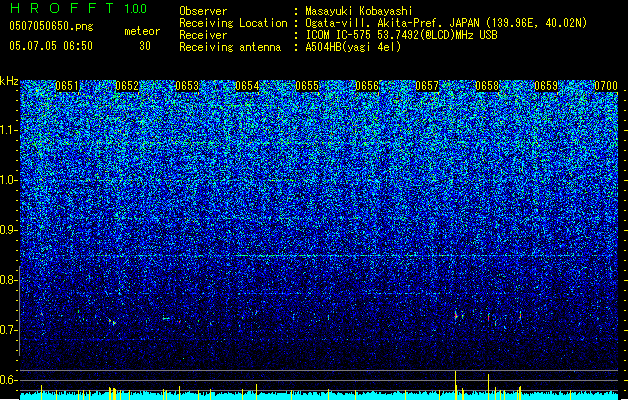The width and height of the screenshot is (629, 400).
Task: Click the 0.7 kHz axis label
Action: (x=9, y=330)
